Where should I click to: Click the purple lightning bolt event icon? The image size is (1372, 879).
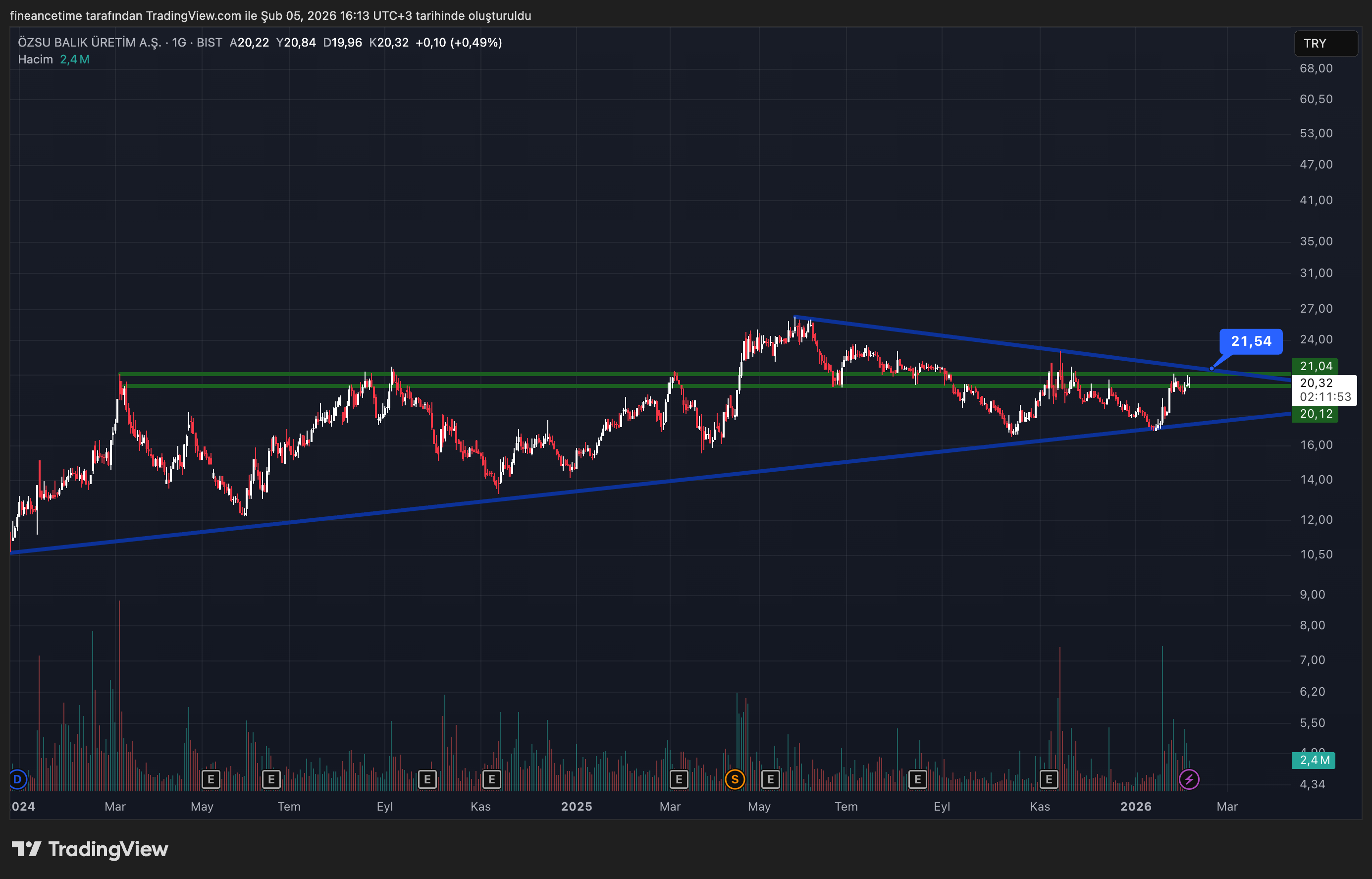click(x=1189, y=779)
